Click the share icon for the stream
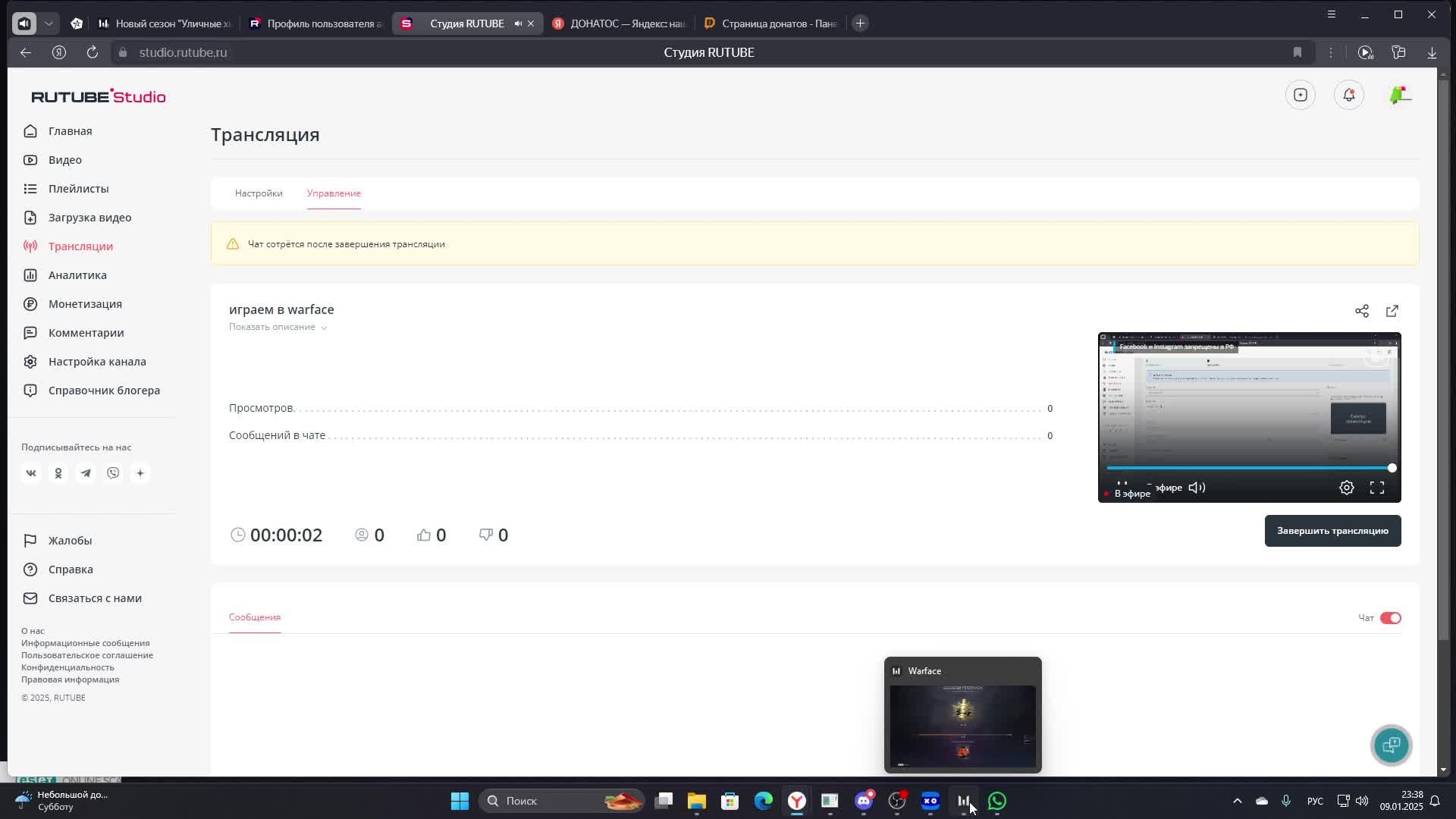Viewport: 1456px width, 819px height. (1361, 311)
